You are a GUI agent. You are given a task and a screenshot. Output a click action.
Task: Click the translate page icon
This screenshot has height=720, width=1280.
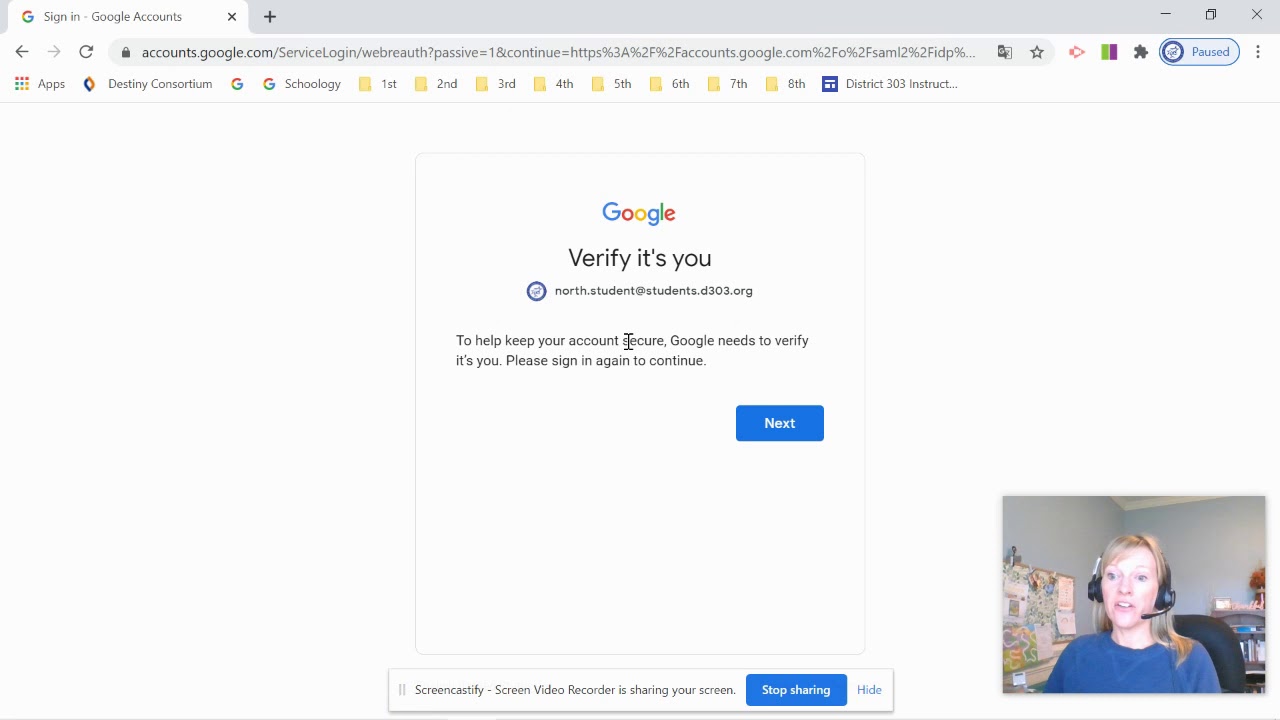pyautogui.click(x=1005, y=52)
